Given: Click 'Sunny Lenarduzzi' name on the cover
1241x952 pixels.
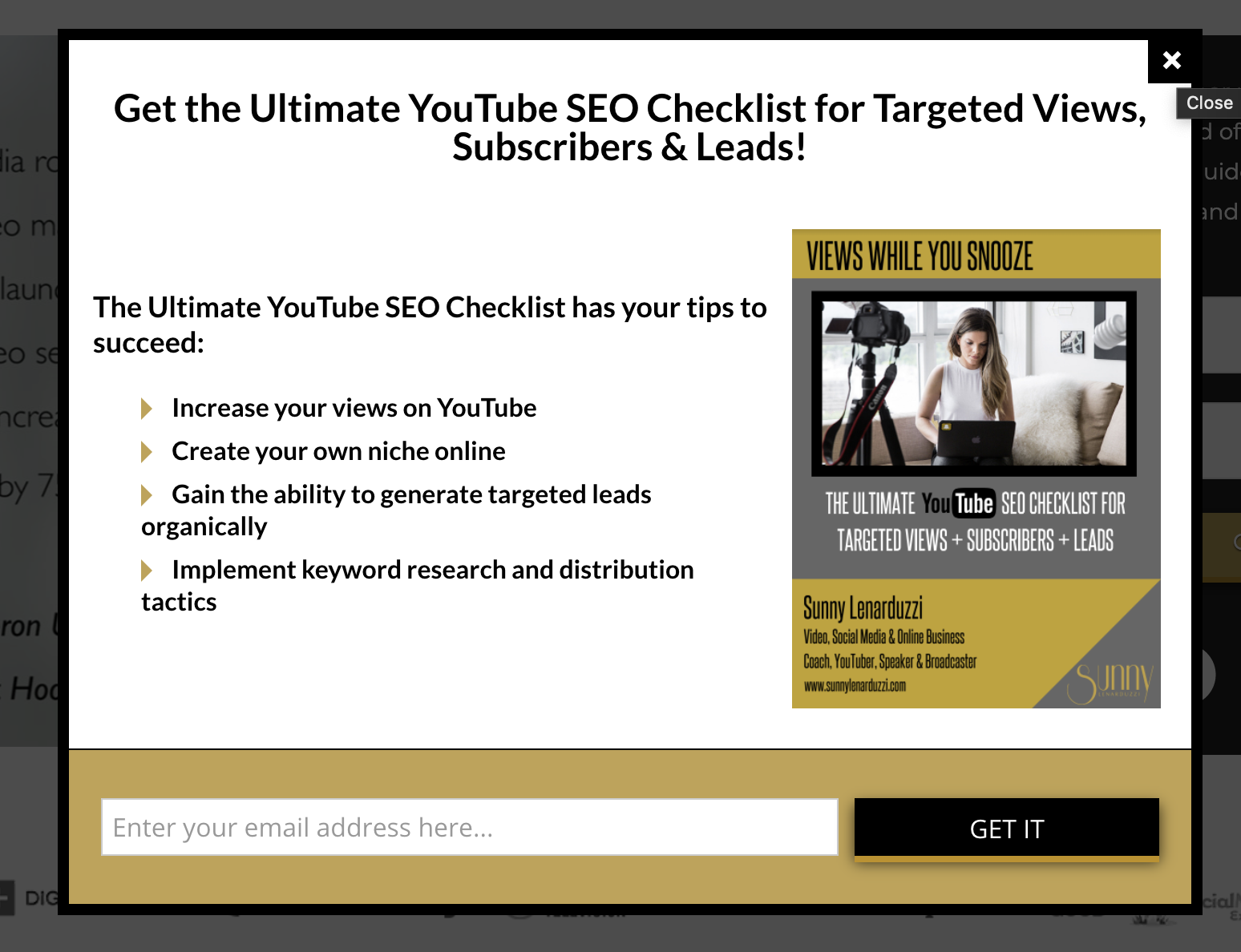Looking at the screenshot, I should pyautogui.click(x=863, y=608).
